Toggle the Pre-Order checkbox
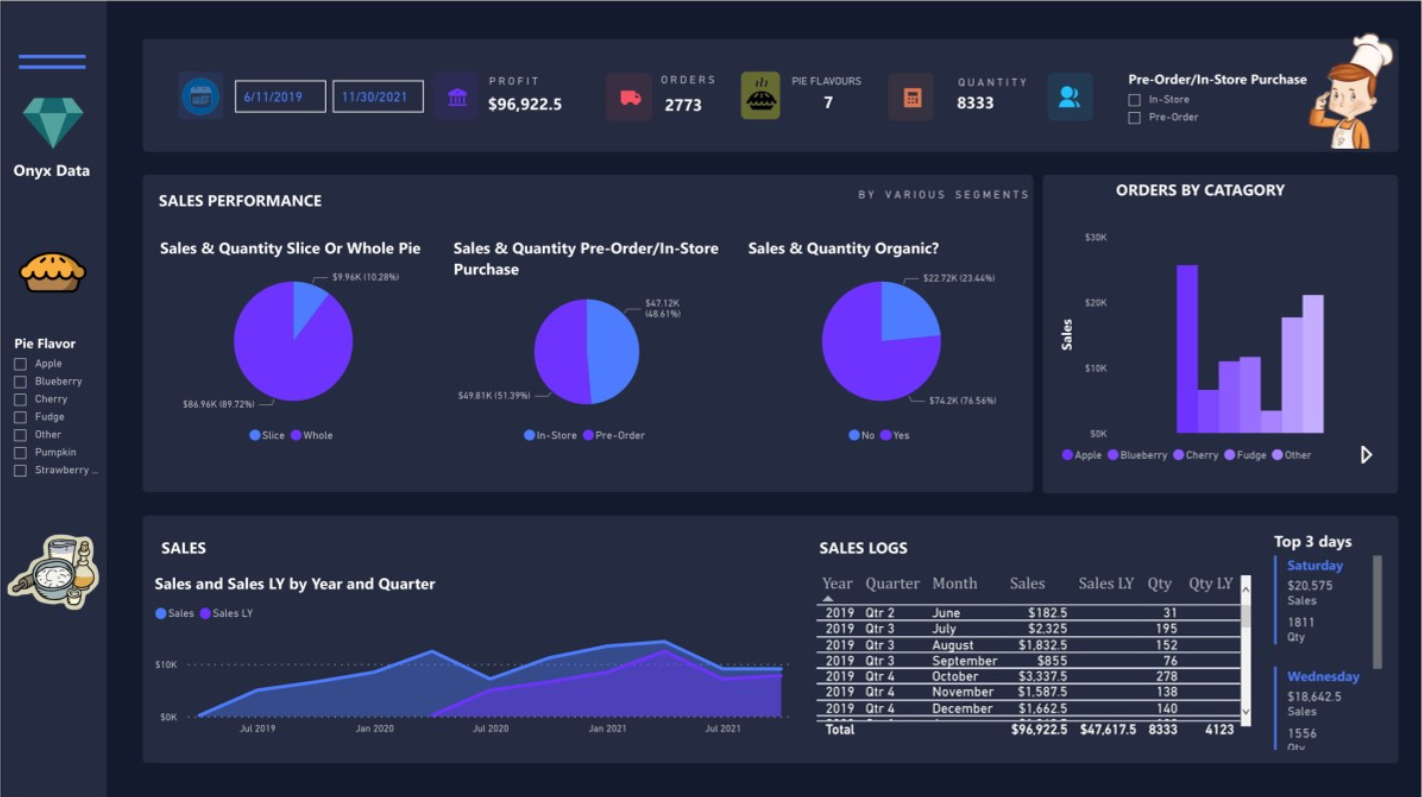 (x=1134, y=118)
